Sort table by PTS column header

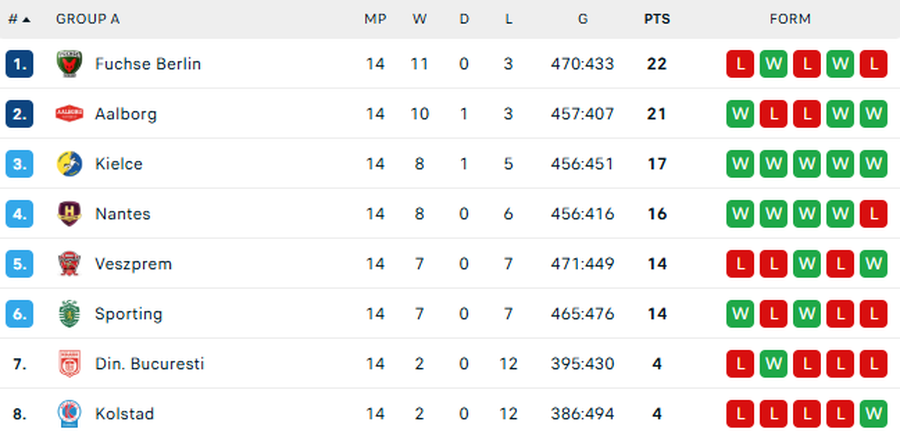657,19
